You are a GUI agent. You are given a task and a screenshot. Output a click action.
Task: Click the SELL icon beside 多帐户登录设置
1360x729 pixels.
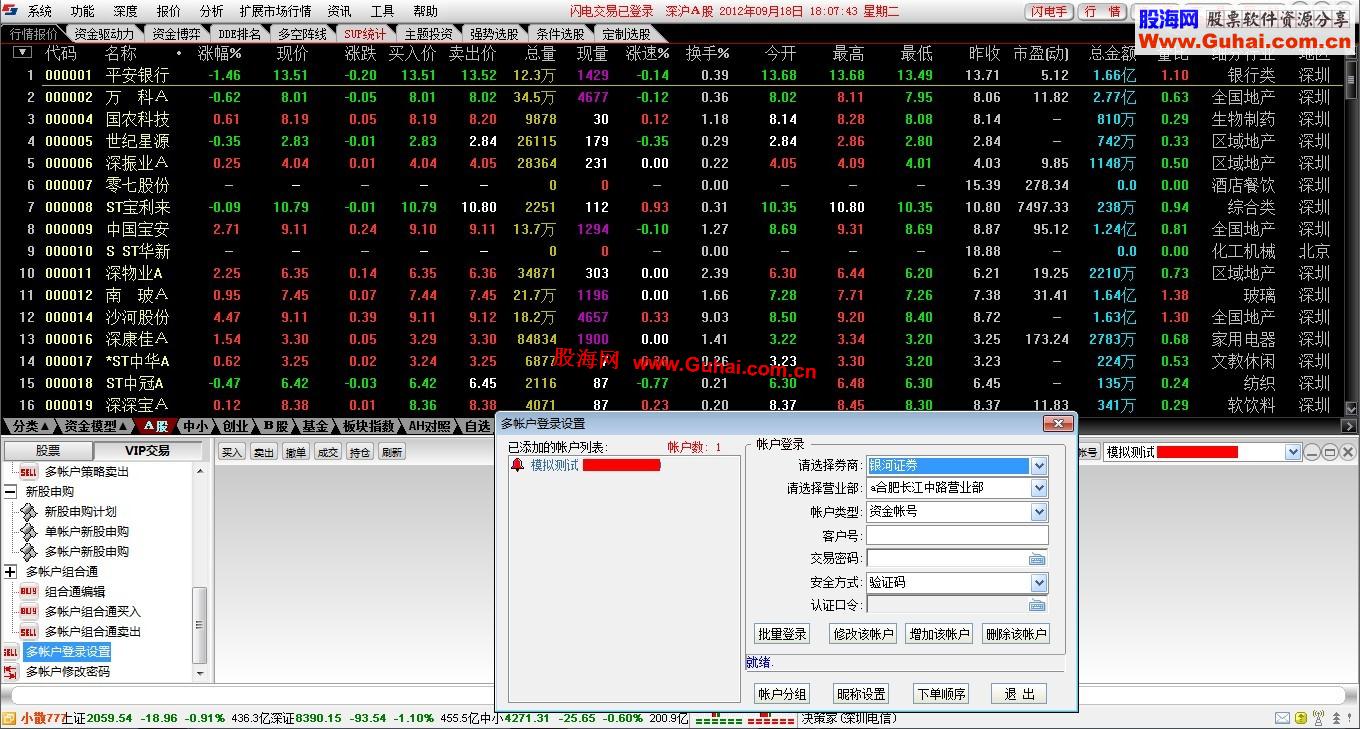(10, 652)
